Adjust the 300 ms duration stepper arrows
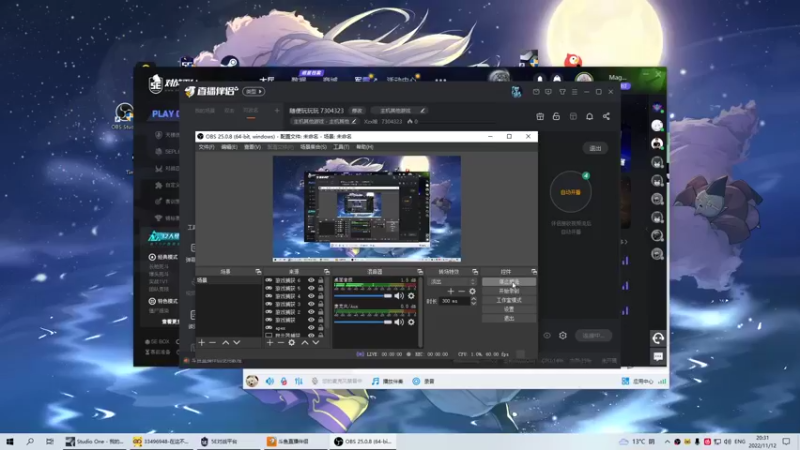The height and width of the screenshot is (450, 800). pyautogui.click(x=473, y=301)
